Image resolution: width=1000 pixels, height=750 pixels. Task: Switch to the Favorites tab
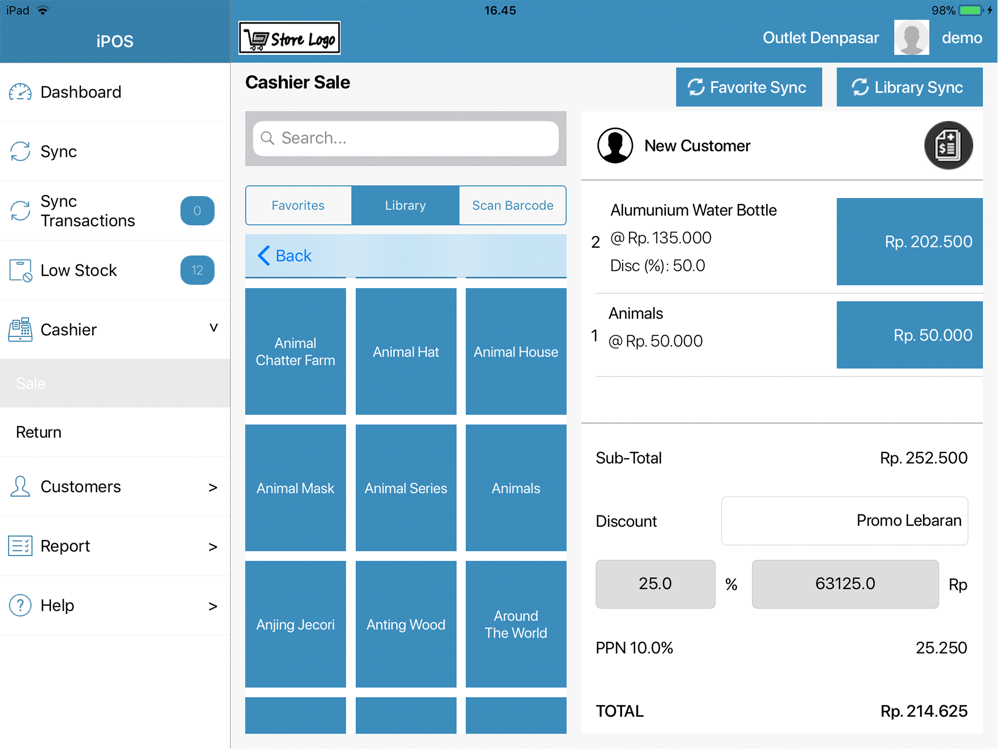298,205
